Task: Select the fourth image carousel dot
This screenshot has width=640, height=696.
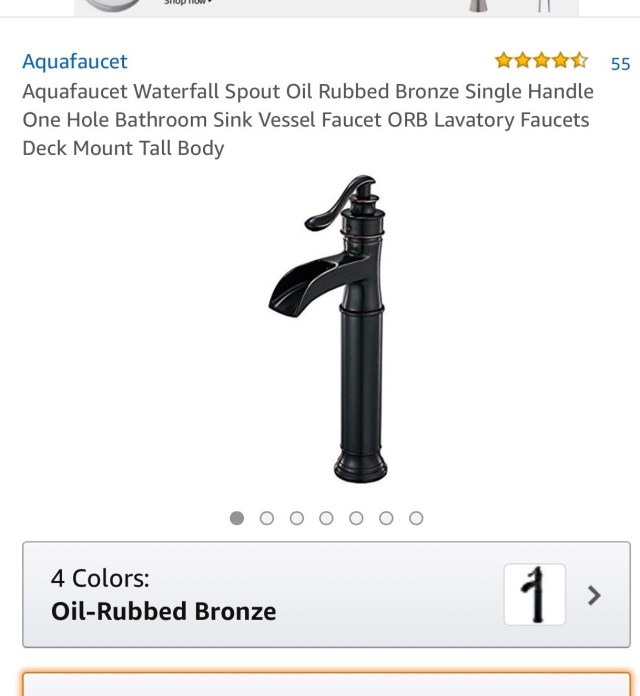Action: tap(326, 518)
